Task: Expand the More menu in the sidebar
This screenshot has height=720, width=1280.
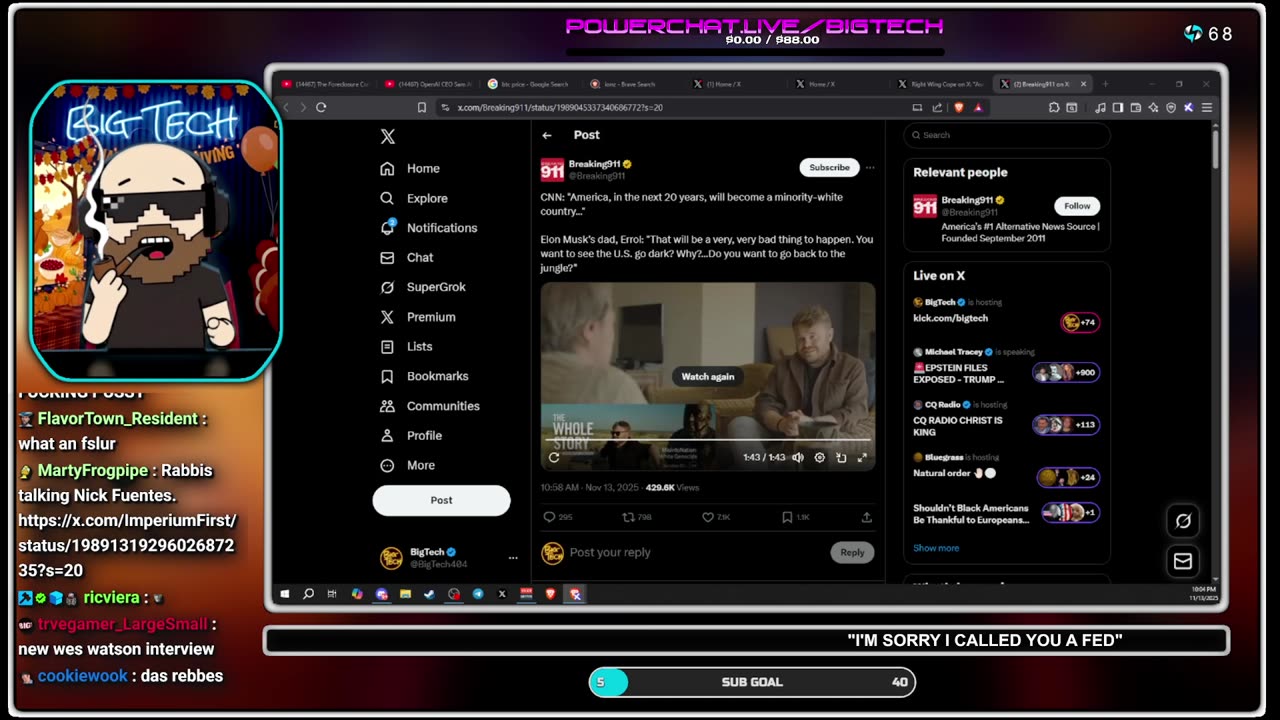Action: [x=408, y=465]
